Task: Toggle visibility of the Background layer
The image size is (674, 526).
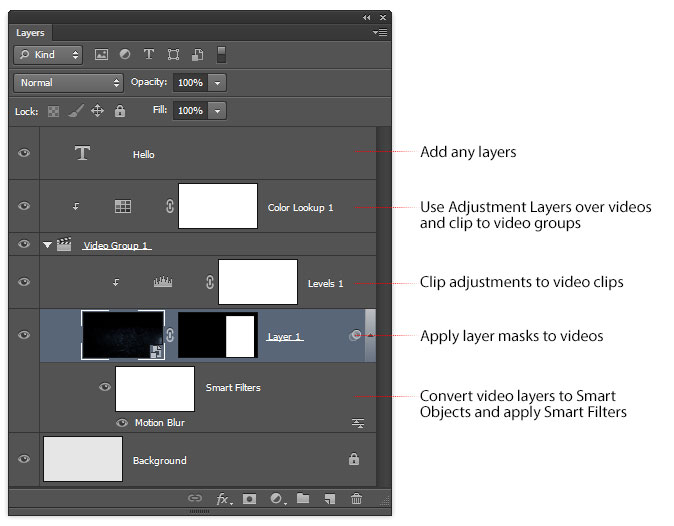Action: 24,459
